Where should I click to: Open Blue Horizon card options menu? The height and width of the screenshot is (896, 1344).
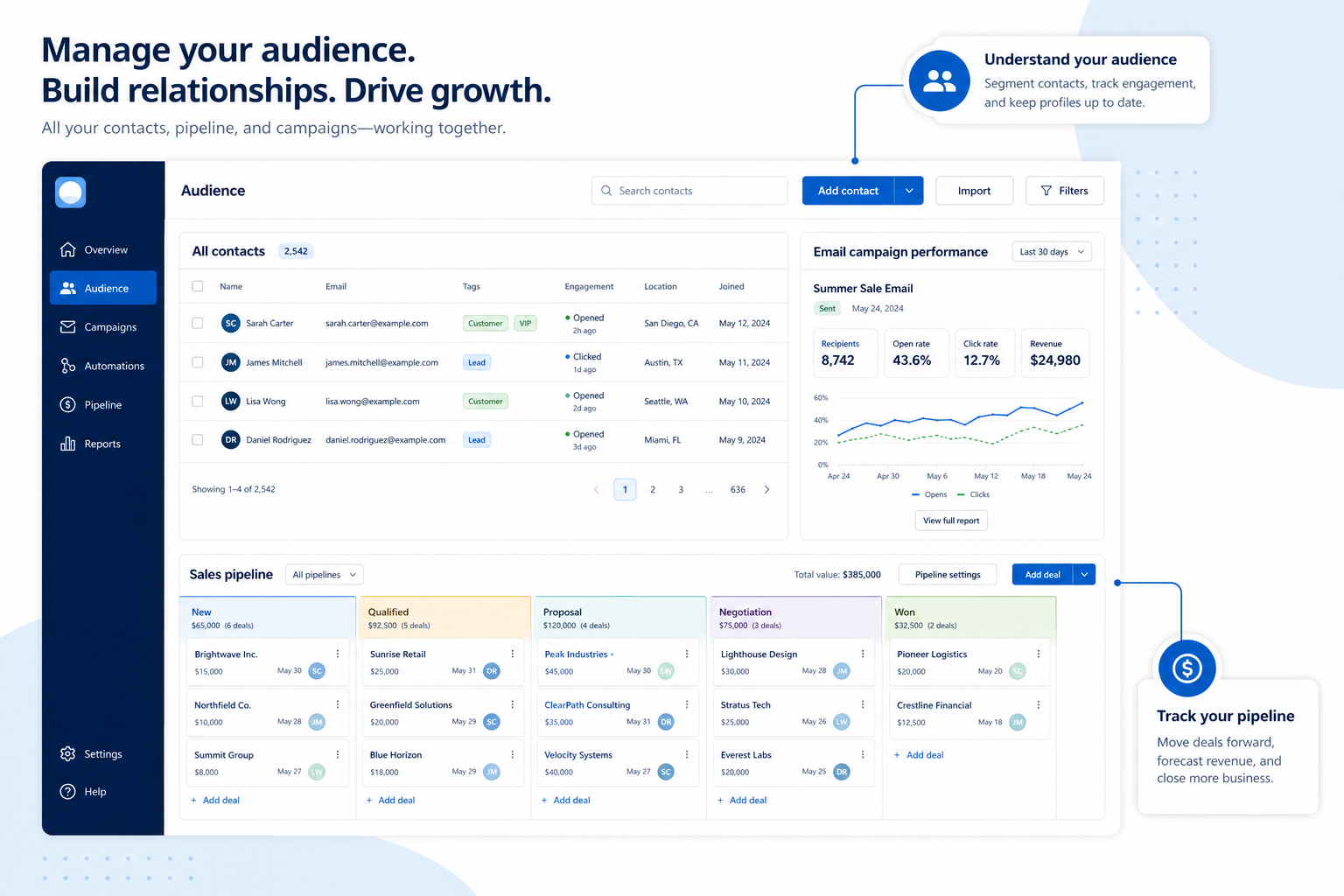pos(513,754)
